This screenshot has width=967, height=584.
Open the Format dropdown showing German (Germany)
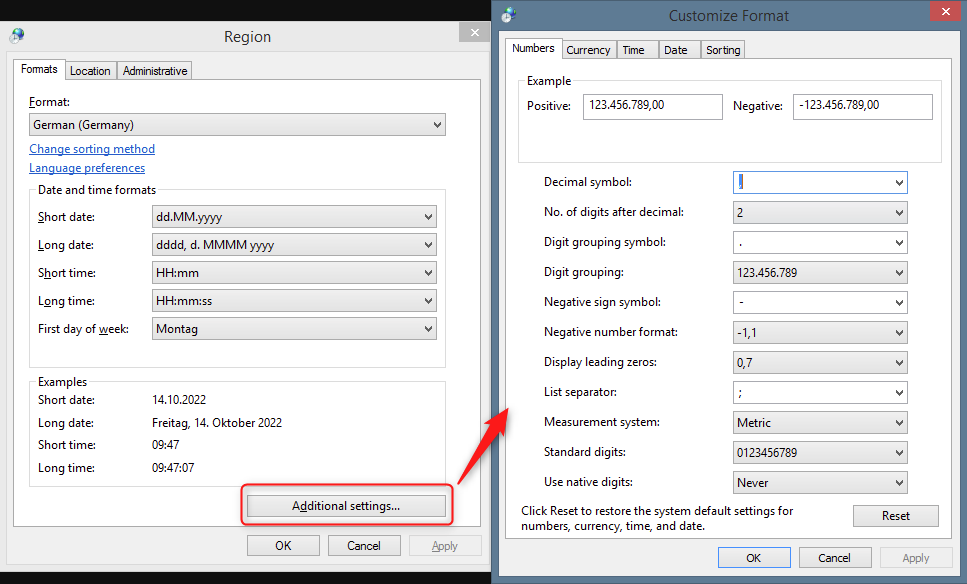point(237,125)
